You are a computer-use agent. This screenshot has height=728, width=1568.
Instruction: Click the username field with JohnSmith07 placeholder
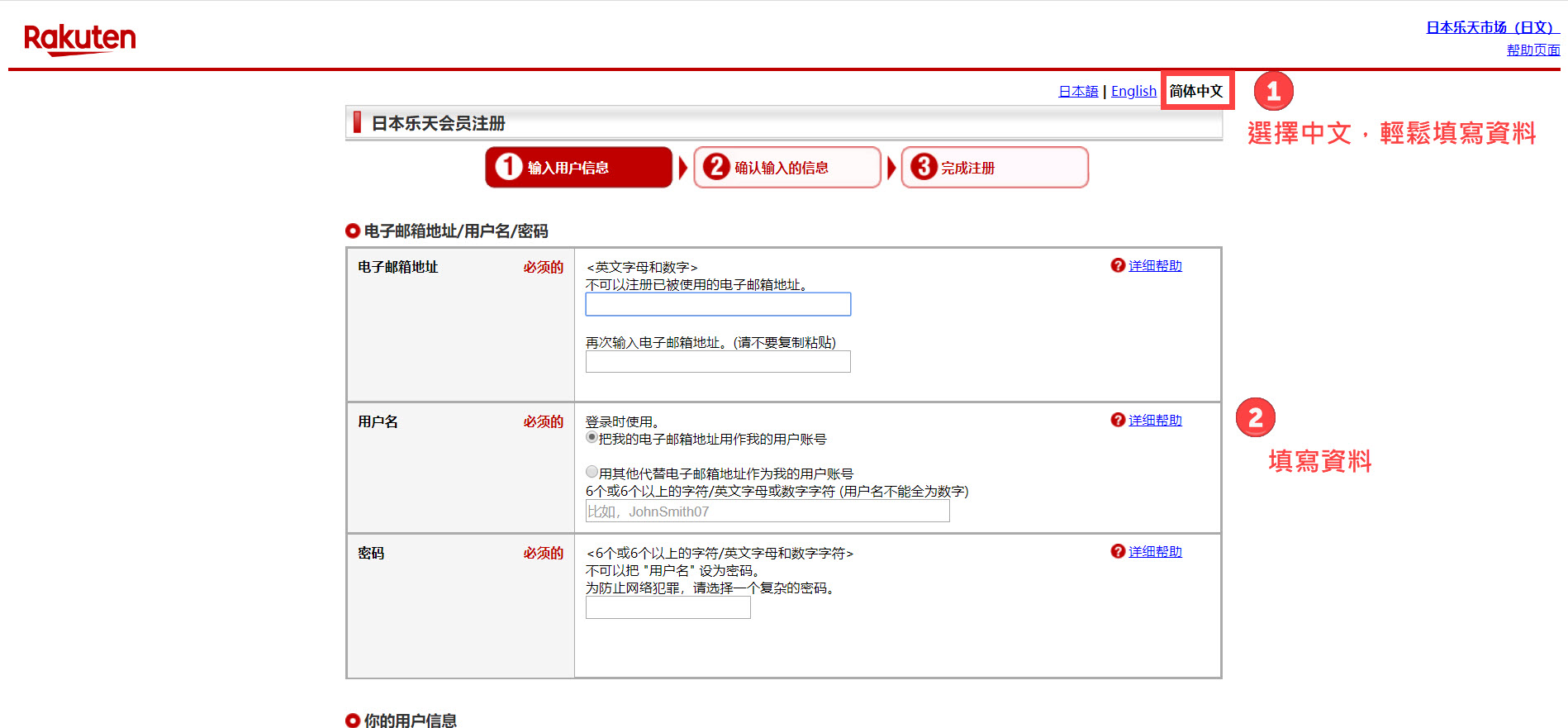point(767,512)
